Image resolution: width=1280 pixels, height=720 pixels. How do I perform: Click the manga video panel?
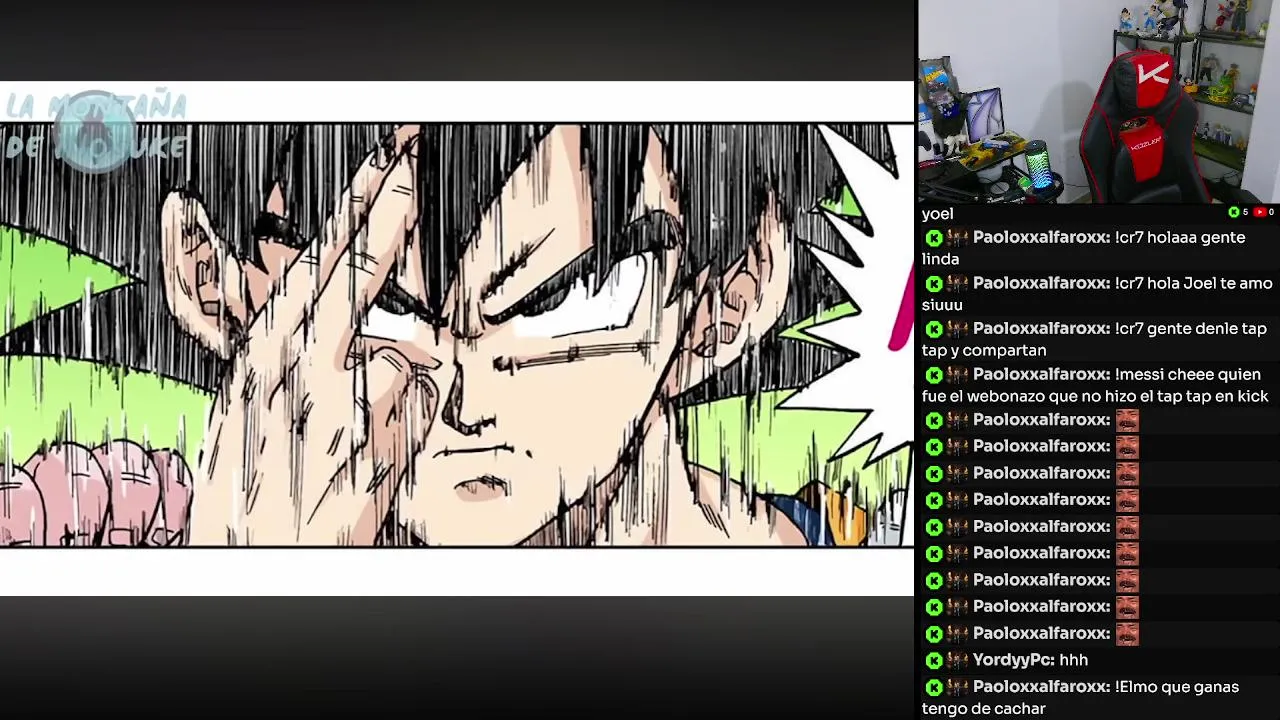pyautogui.click(x=457, y=338)
